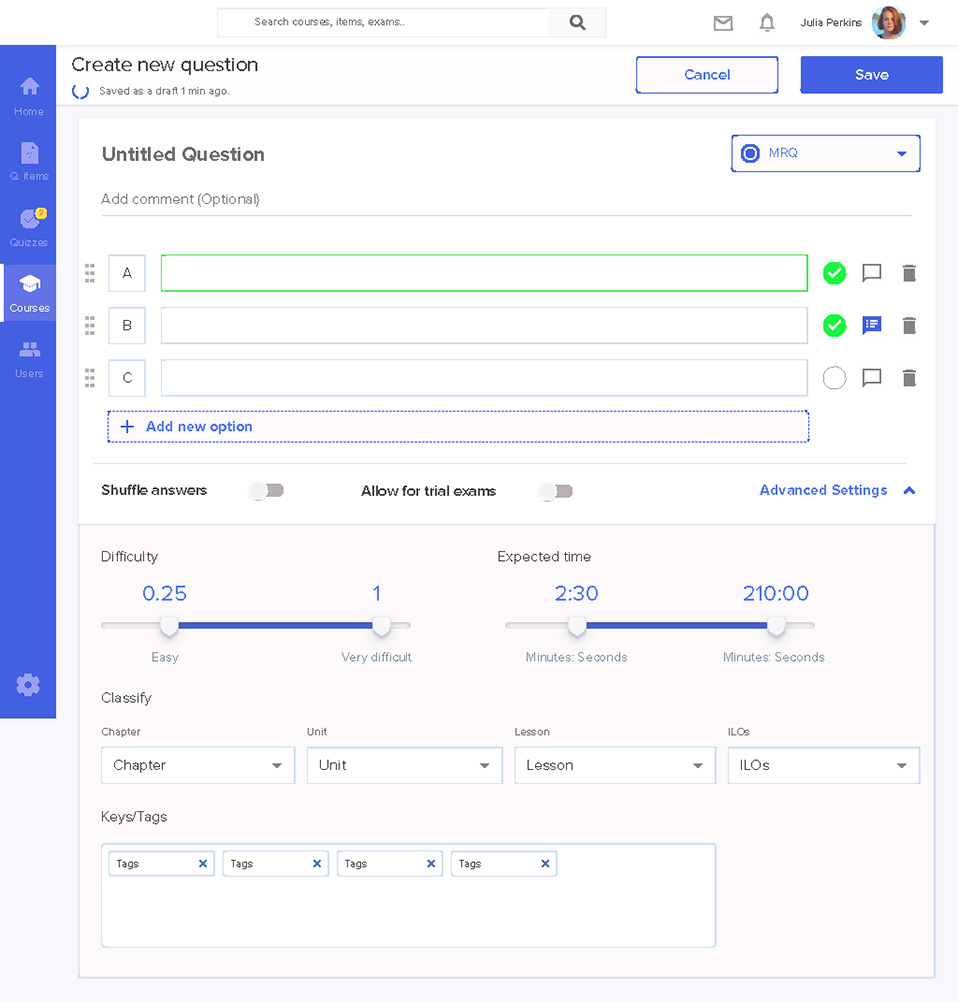Image resolution: width=958 pixels, height=1002 pixels.
Task: Open the Users section
Action: [x=29, y=358]
